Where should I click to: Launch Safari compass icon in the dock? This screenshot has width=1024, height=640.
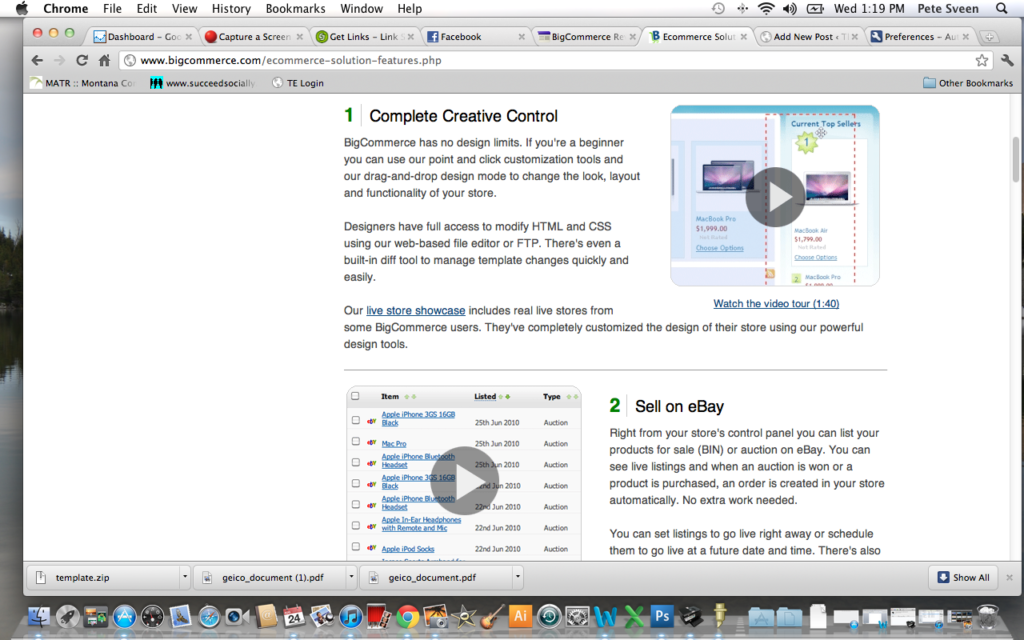(x=209, y=616)
